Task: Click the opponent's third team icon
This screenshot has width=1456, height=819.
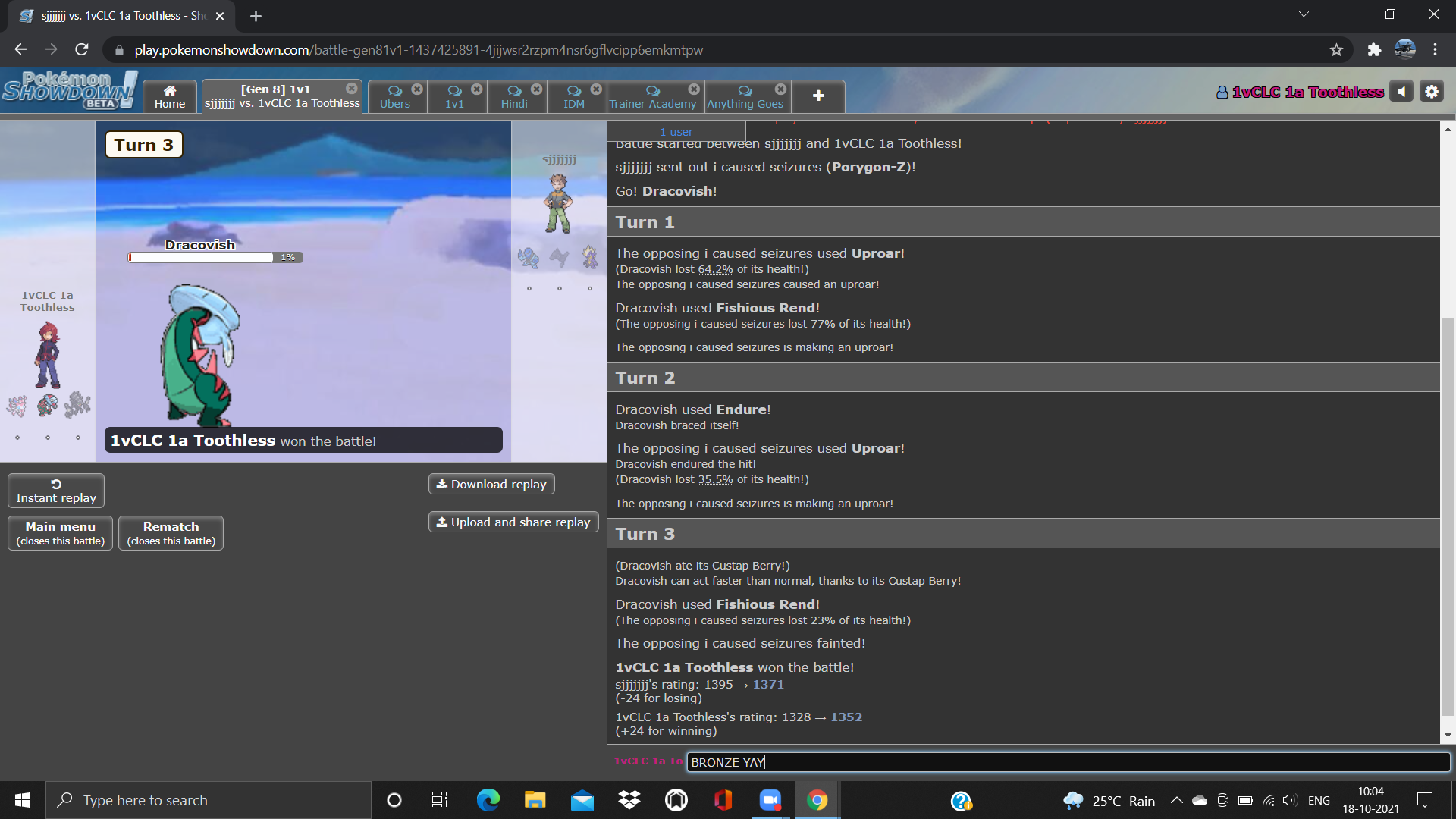Action: tap(590, 258)
